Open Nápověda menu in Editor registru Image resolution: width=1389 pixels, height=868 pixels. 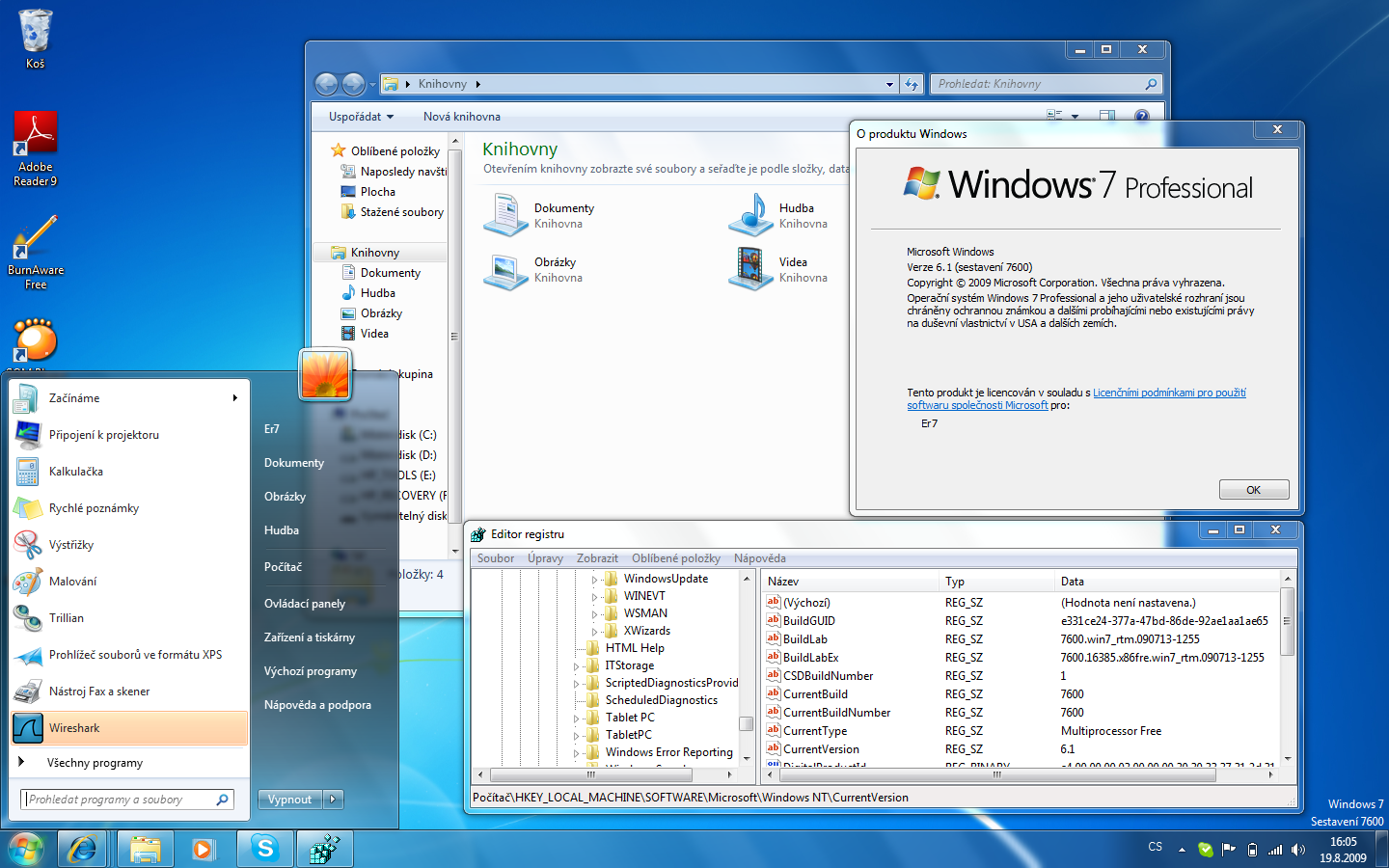pos(760,558)
